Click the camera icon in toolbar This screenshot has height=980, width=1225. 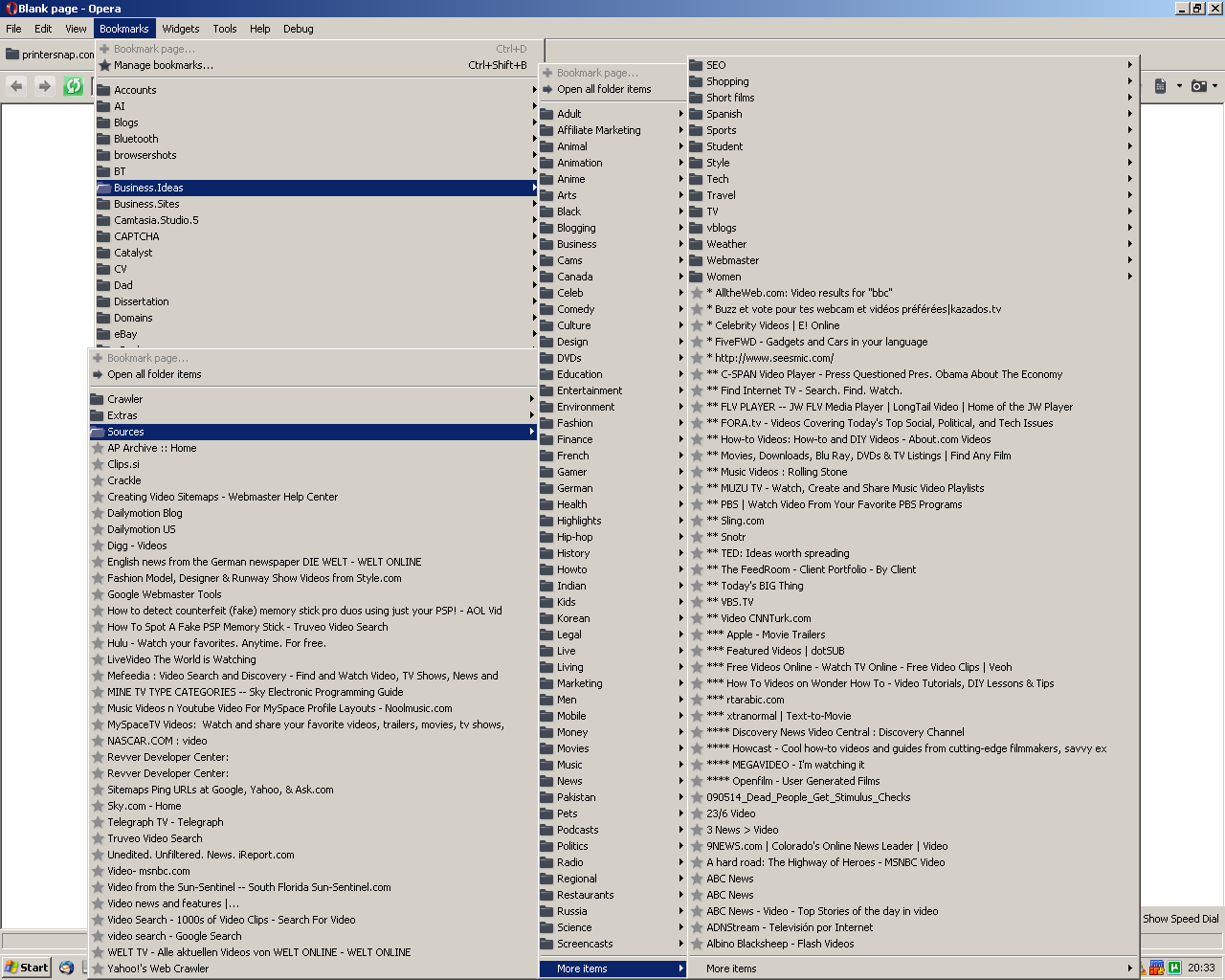[x=1198, y=86]
